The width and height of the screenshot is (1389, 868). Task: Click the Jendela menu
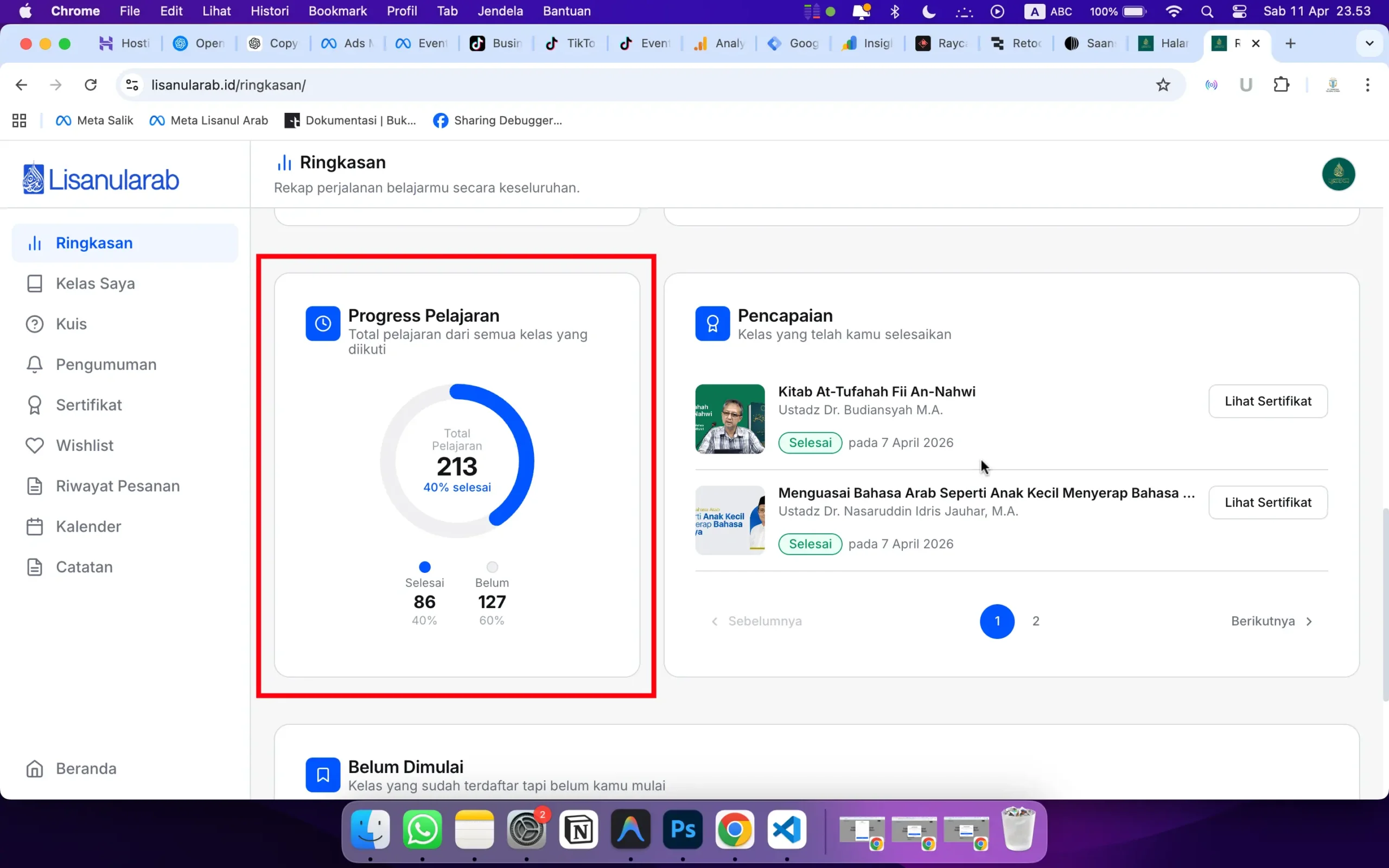[x=500, y=11]
